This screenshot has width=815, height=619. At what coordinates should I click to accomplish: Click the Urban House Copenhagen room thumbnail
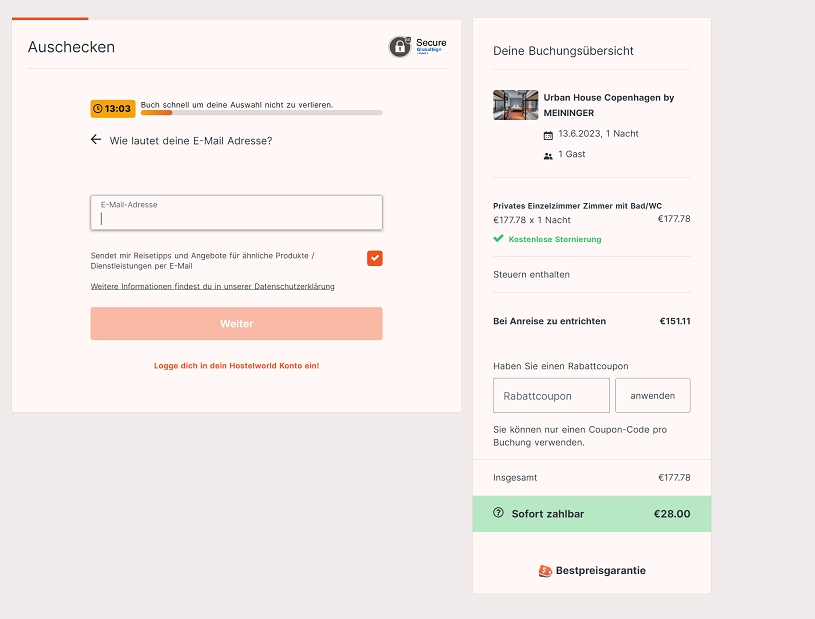pos(515,104)
